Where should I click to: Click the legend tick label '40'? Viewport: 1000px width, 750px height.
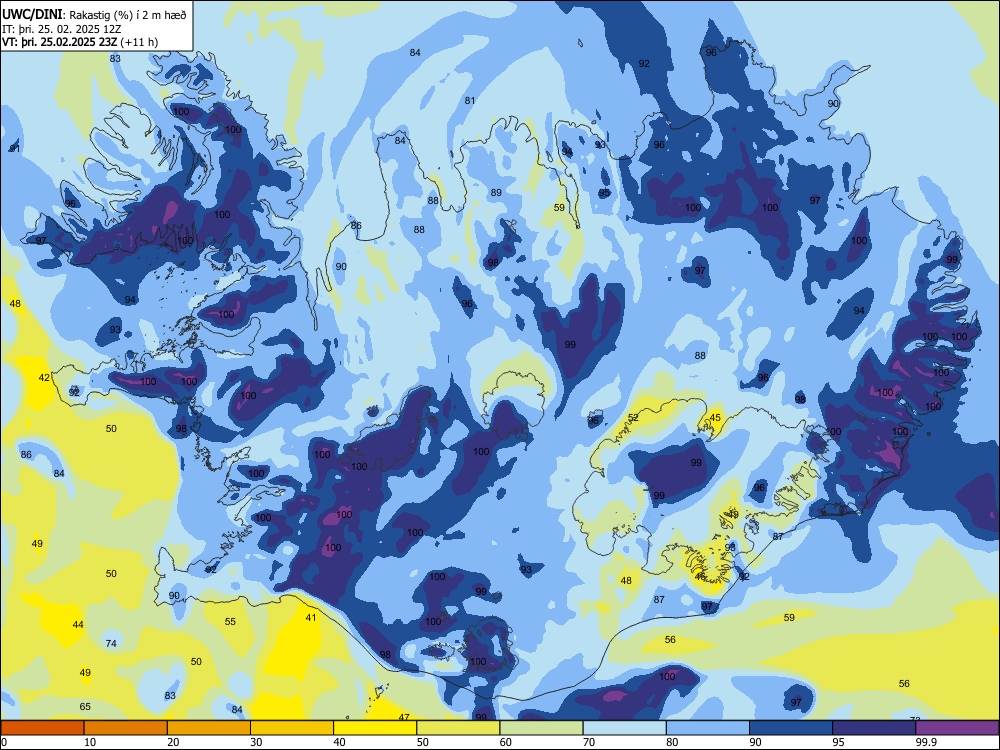click(340, 742)
